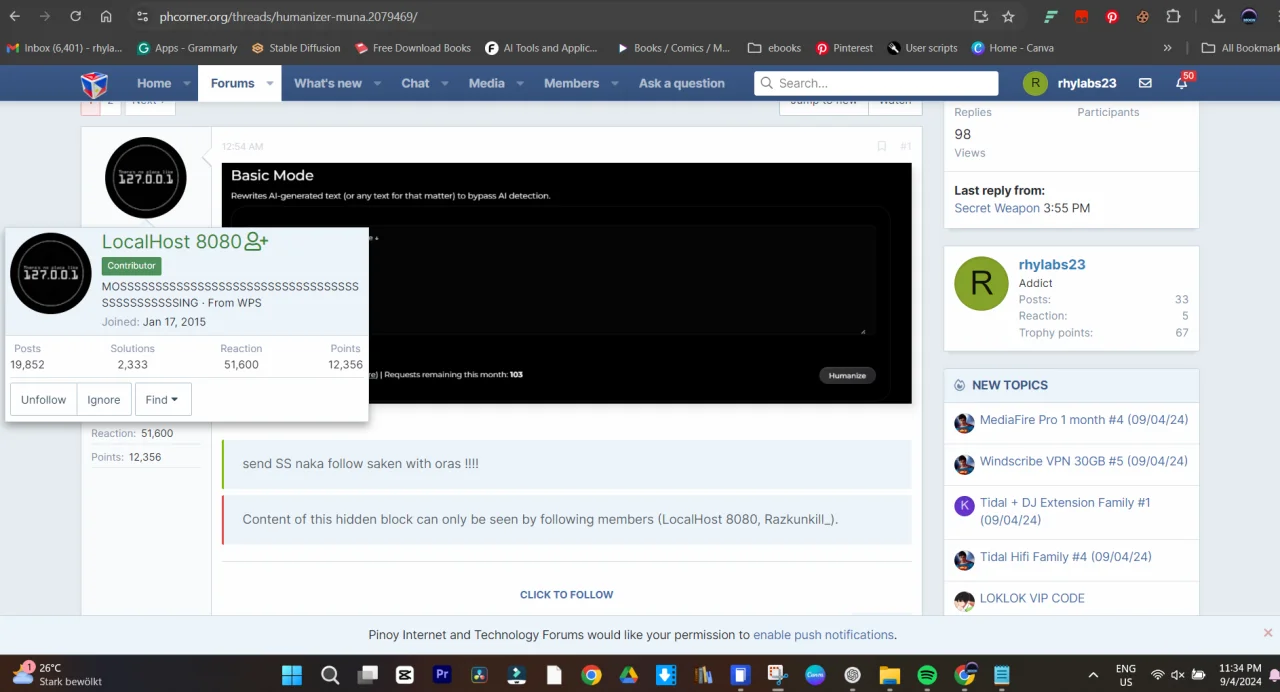
Task: Open the What's new navigation tab
Action: [328, 84]
